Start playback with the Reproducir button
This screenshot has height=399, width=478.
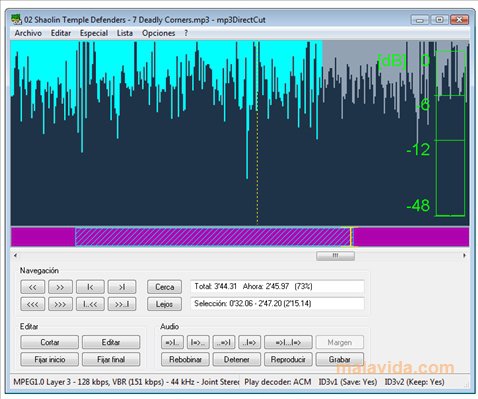click(x=288, y=360)
